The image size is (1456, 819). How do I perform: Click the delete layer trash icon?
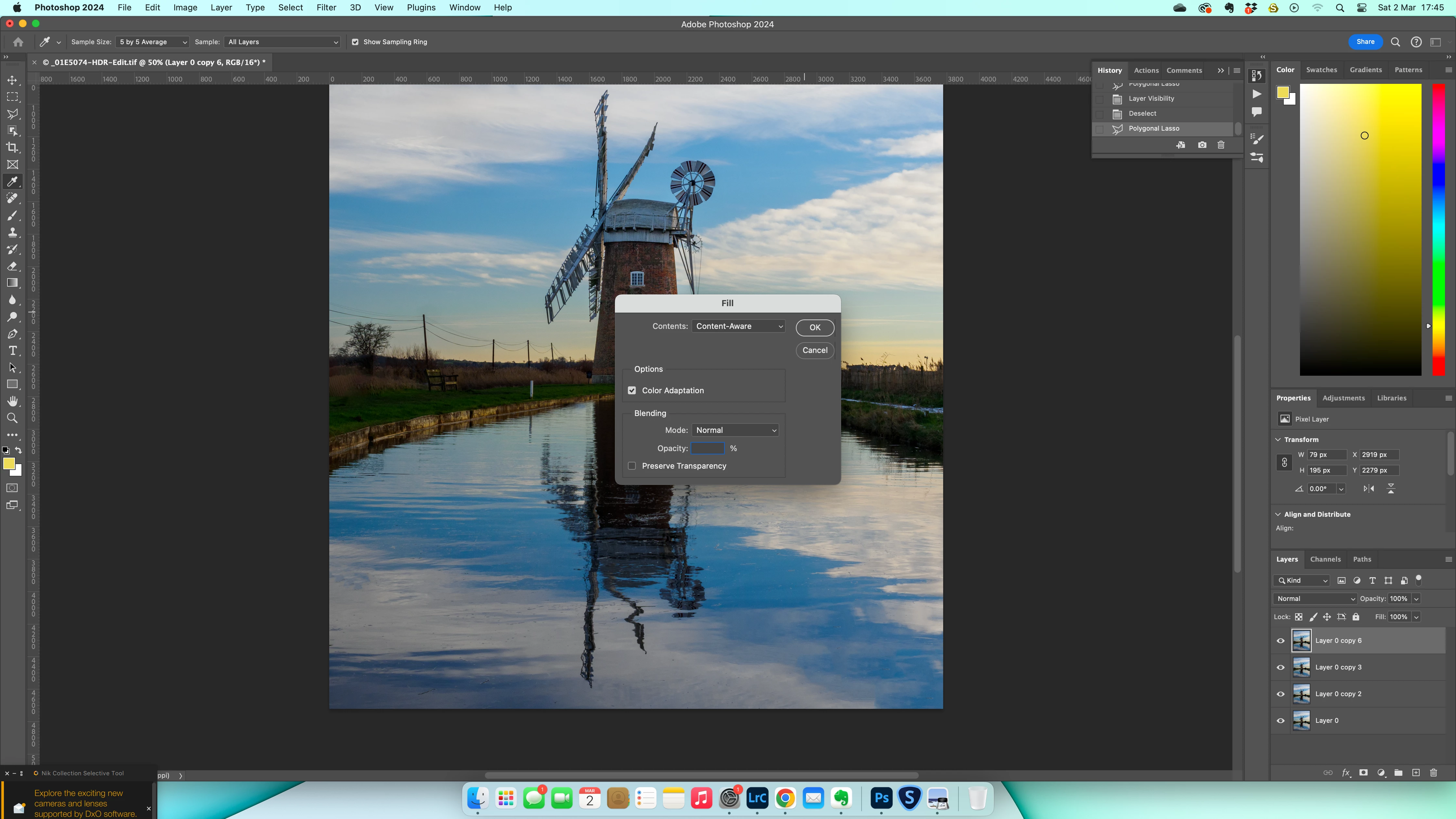(1433, 773)
